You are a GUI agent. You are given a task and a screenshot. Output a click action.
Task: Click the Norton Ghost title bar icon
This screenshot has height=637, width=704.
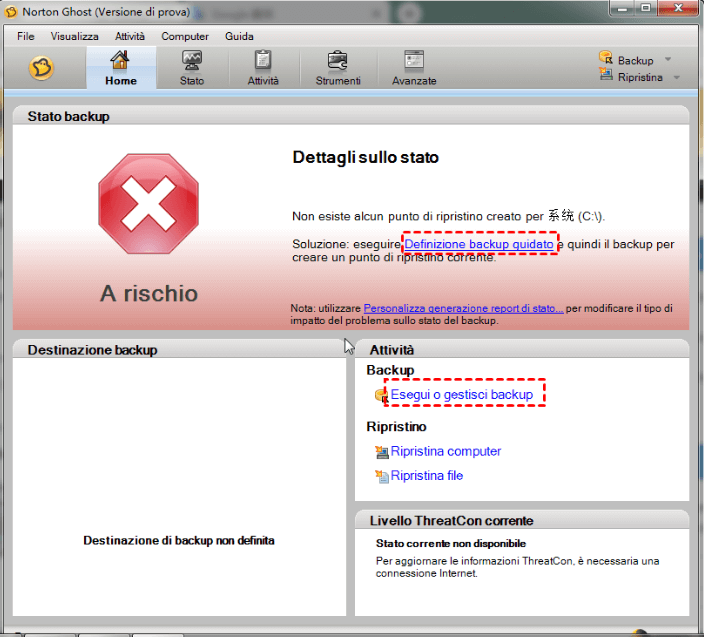coord(11,12)
